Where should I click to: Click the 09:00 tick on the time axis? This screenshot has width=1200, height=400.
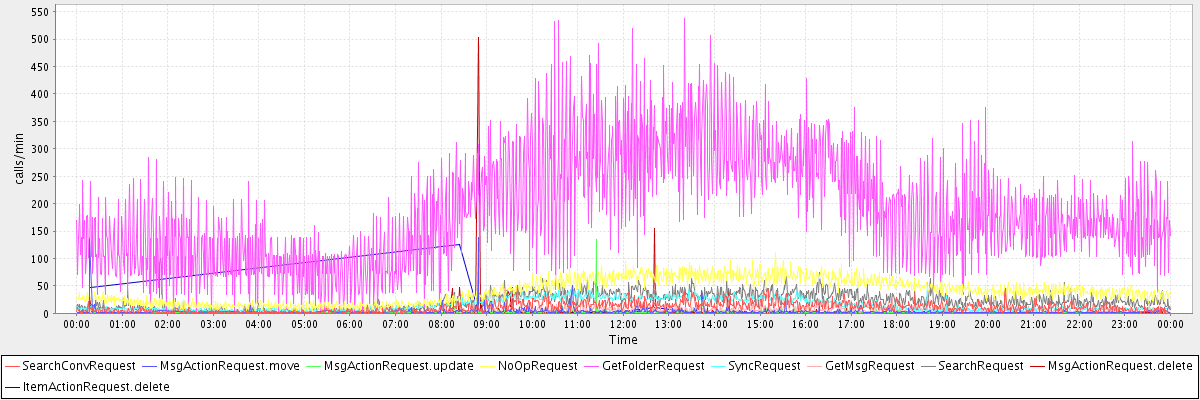tap(486, 324)
